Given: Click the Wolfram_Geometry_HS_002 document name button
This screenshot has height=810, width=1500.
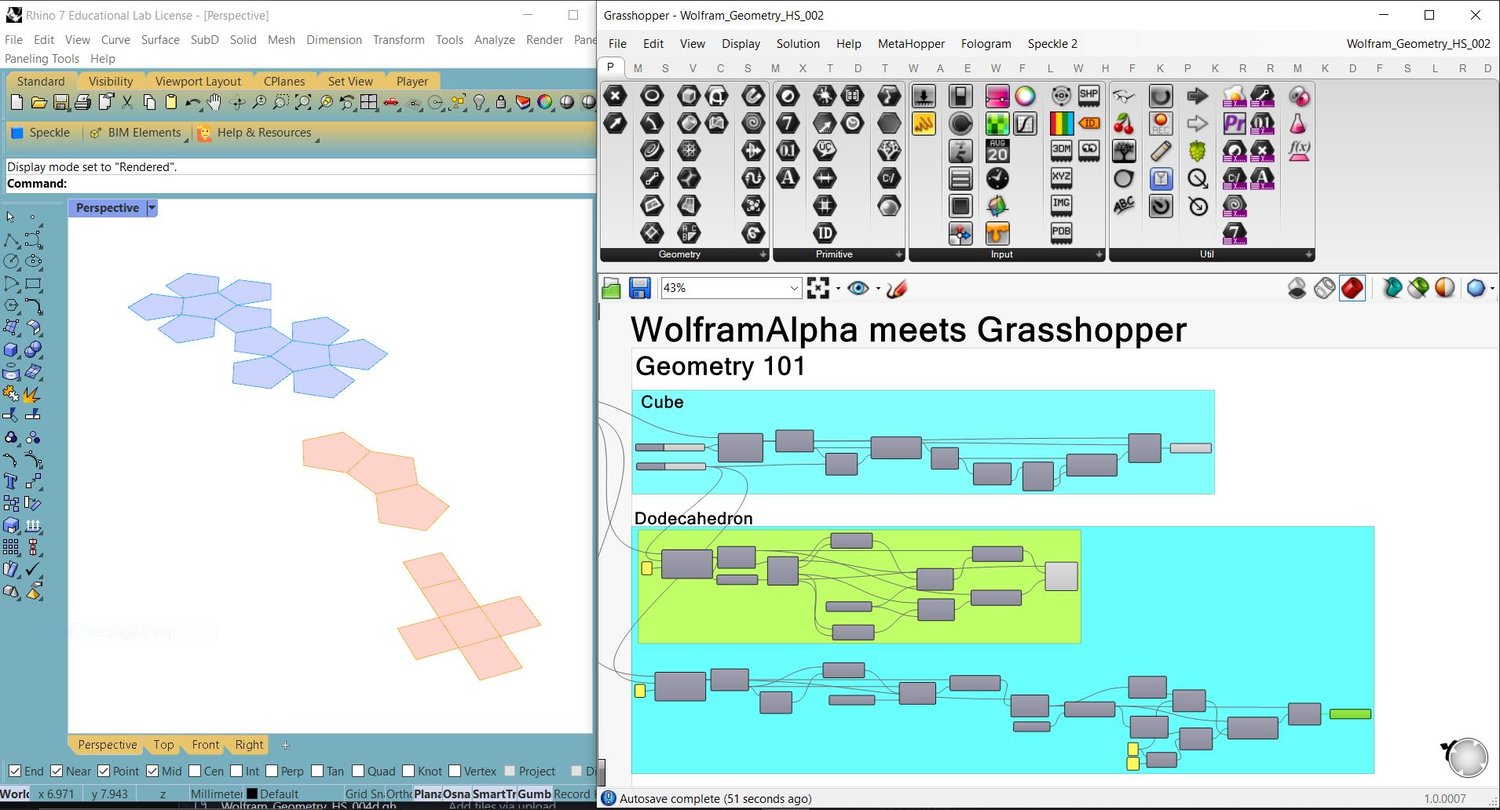Looking at the screenshot, I should [1419, 44].
